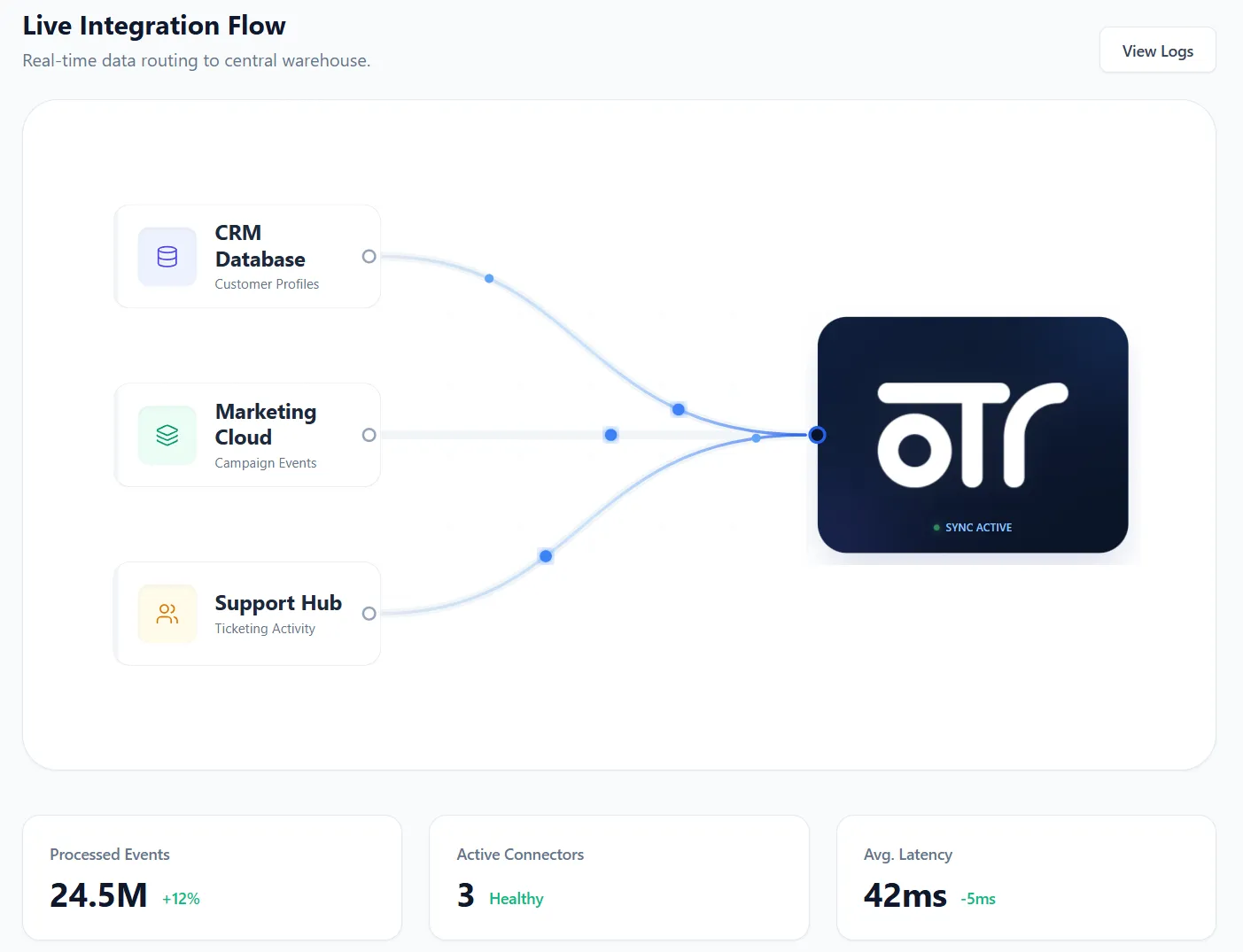This screenshot has width=1243, height=952.
Task: Click the Avg. Latency label
Action: [908, 855]
